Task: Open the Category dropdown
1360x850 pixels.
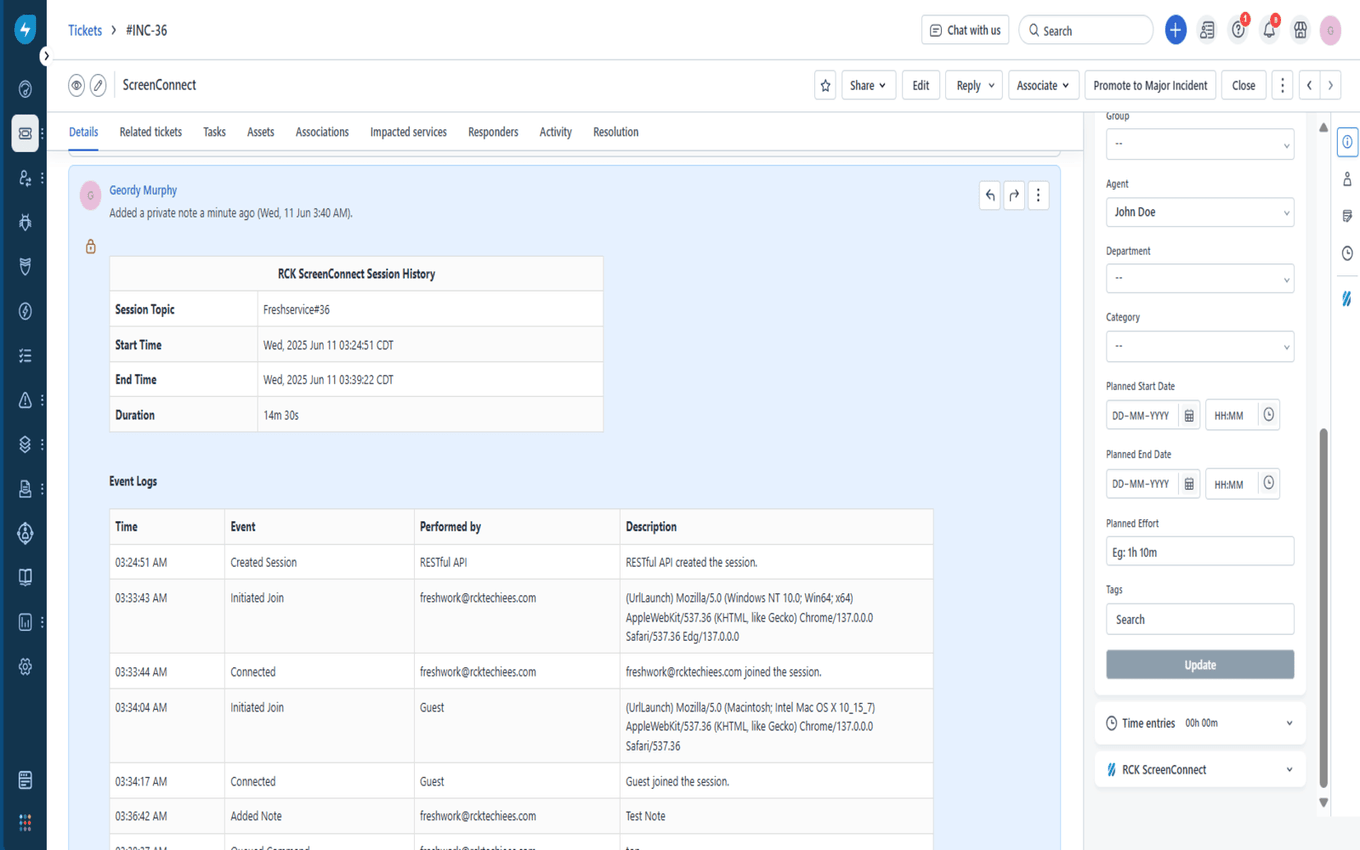Action: (1200, 346)
